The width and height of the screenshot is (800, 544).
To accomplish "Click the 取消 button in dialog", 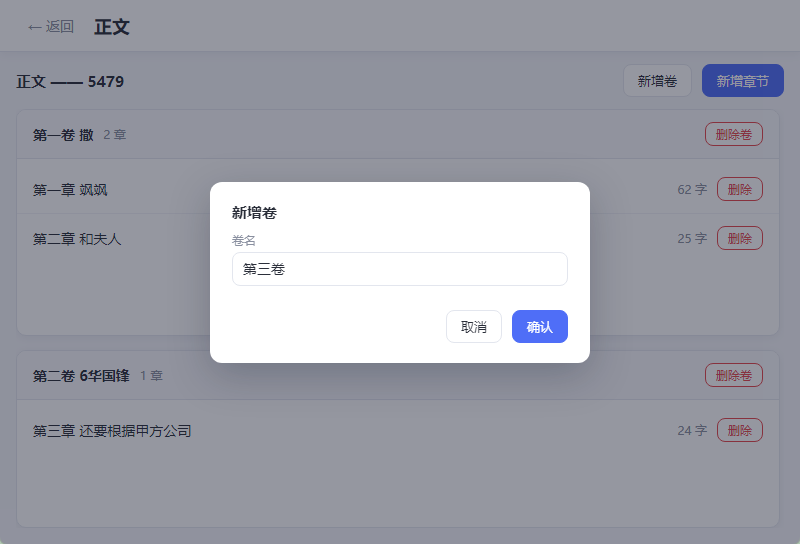I will coord(474,327).
